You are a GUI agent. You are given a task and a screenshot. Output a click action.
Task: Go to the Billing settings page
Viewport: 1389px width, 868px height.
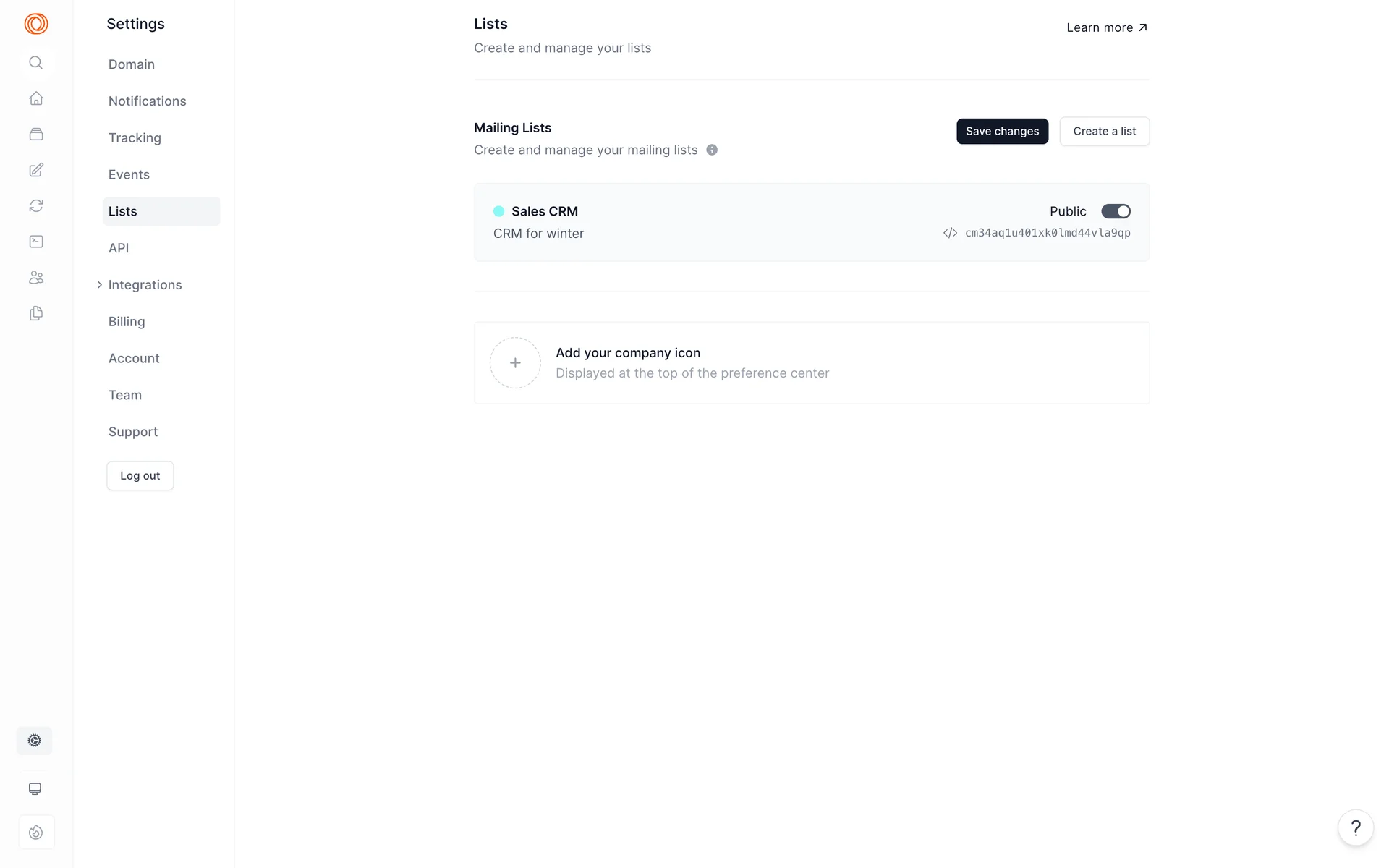pos(127,322)
